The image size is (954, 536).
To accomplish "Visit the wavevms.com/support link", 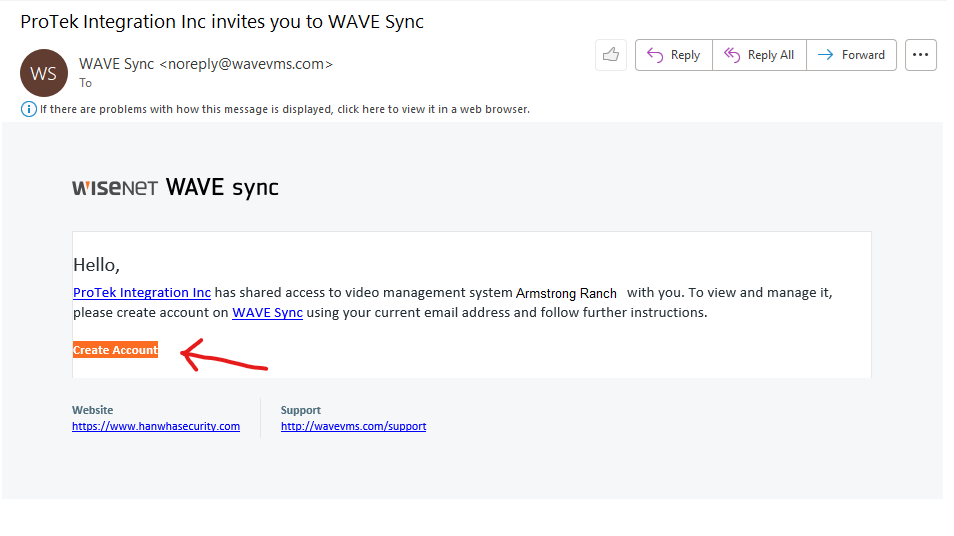I will click(x=353, y=426).
